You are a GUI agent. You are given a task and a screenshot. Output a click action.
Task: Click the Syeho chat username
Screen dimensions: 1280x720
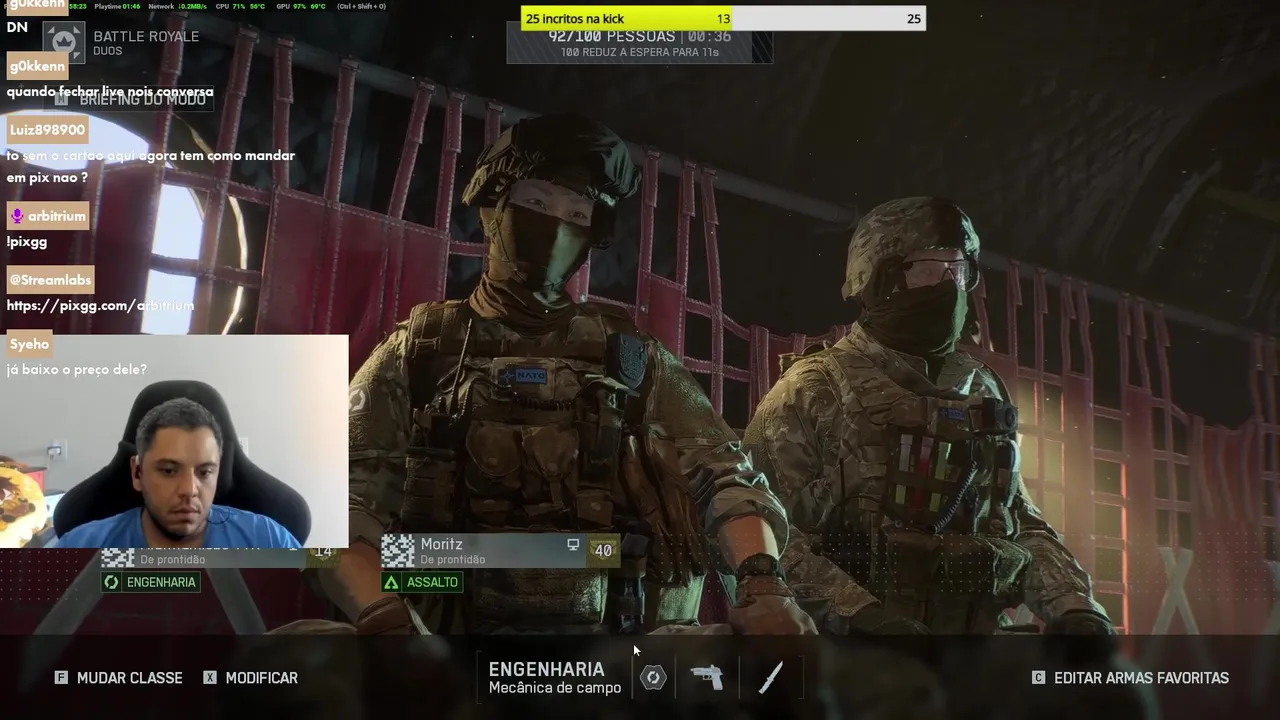29,344
